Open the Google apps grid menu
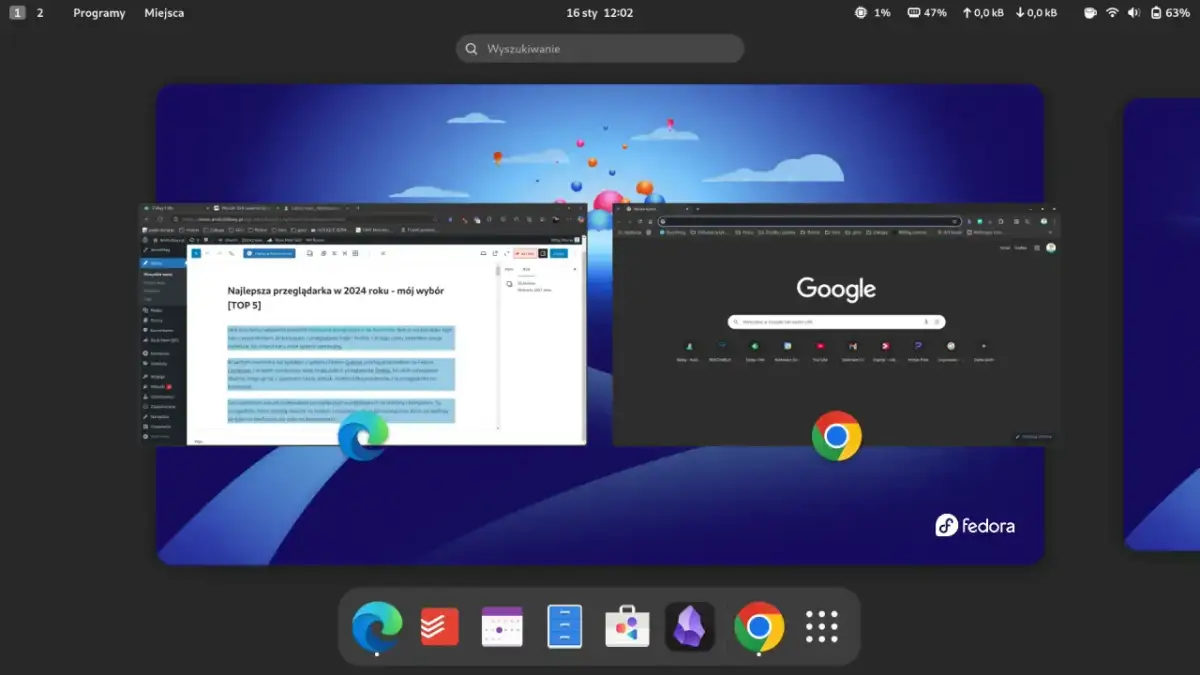1200x675 pixels. tap(1037, 248)
